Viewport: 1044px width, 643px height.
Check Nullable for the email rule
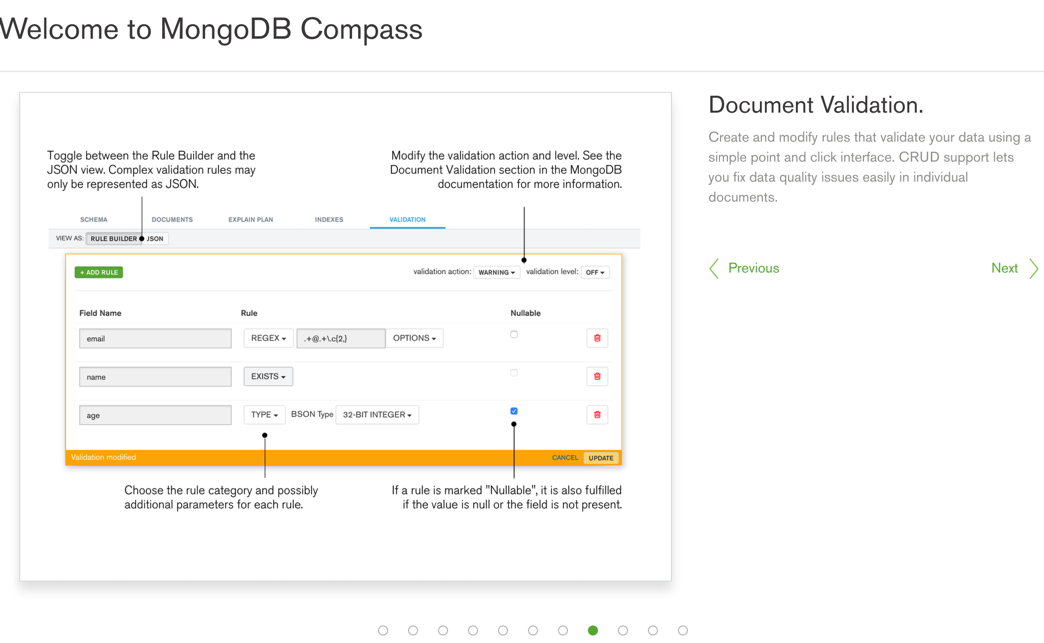(x=514, y=334)
